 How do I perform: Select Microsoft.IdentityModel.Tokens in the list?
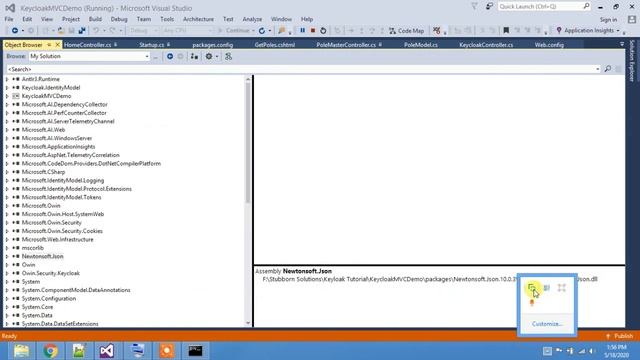click(61, 197)
